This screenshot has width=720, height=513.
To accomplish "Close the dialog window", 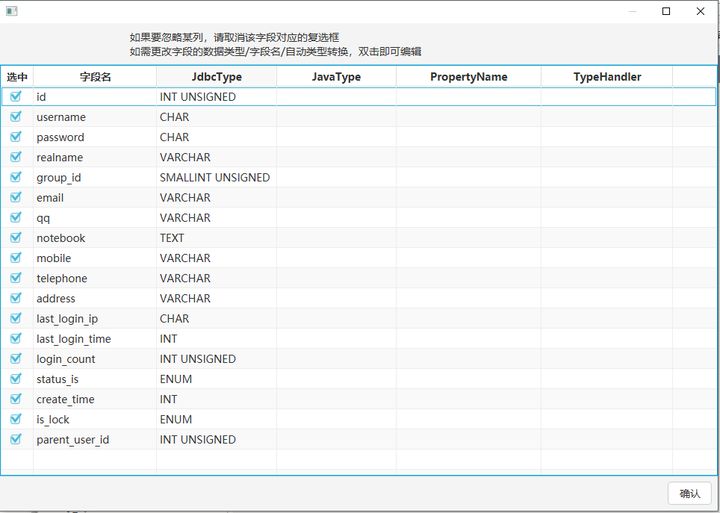I will pyautogui.click(x=700, y=11).
